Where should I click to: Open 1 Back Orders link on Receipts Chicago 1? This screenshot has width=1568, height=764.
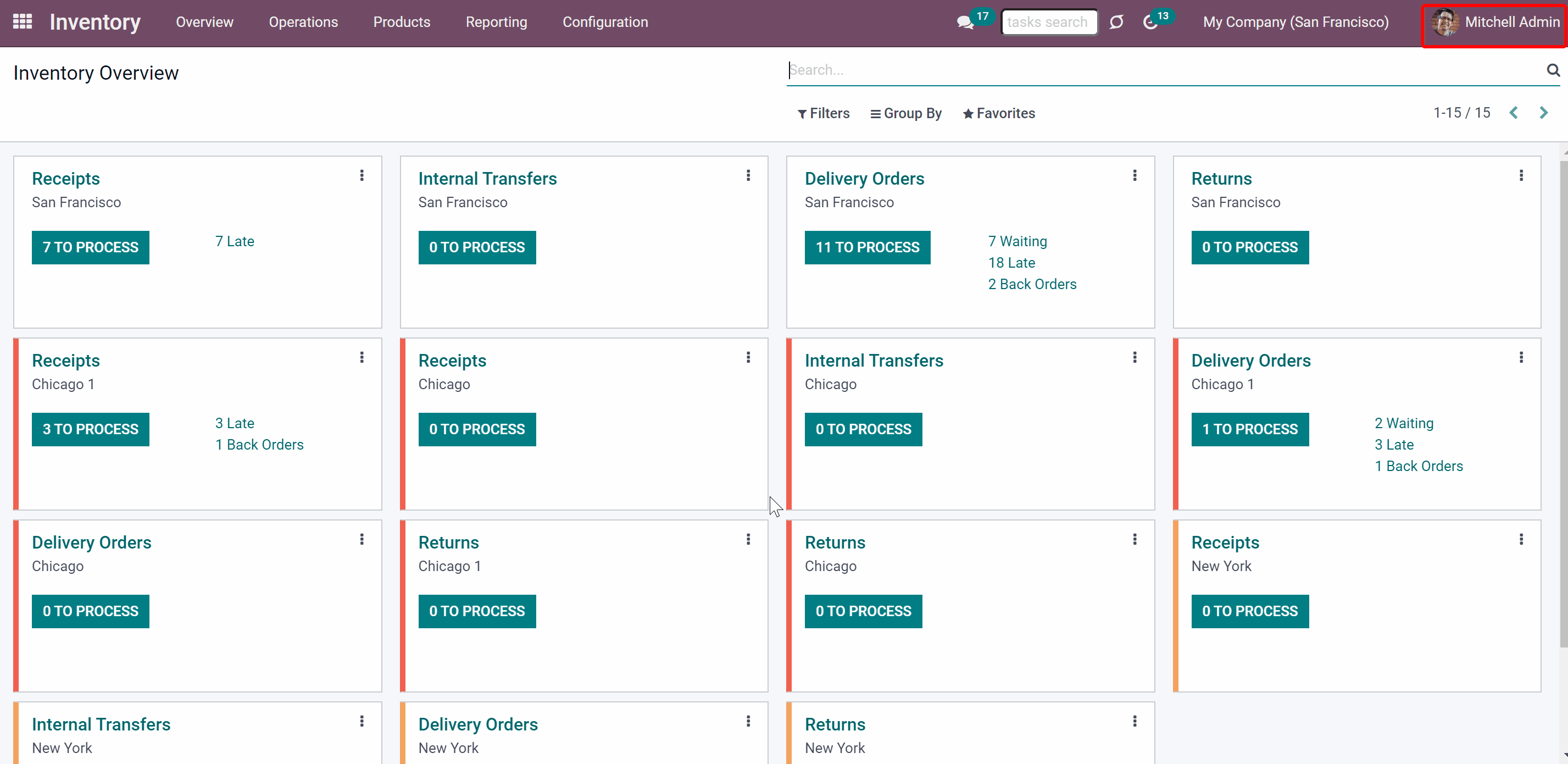click(259, 445)
